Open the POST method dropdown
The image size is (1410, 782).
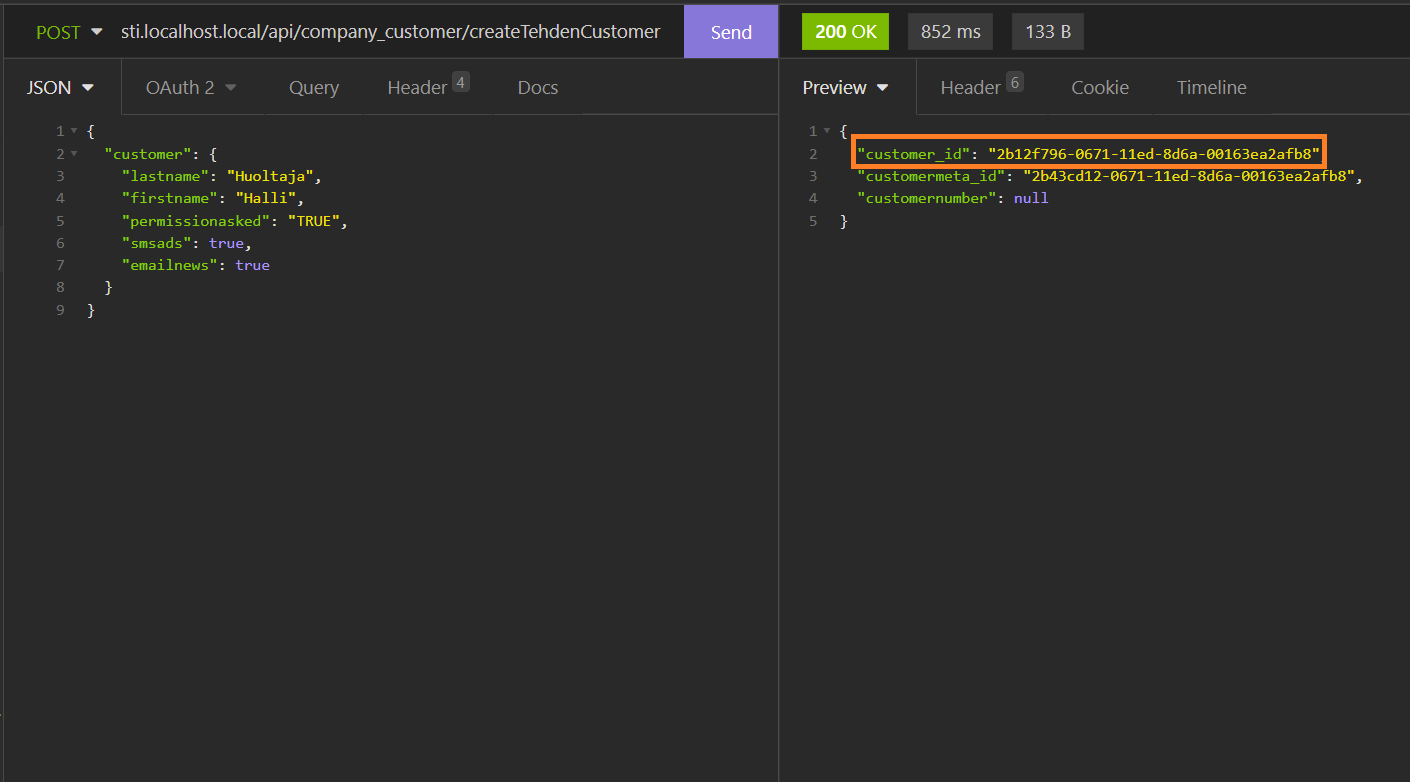68,32
